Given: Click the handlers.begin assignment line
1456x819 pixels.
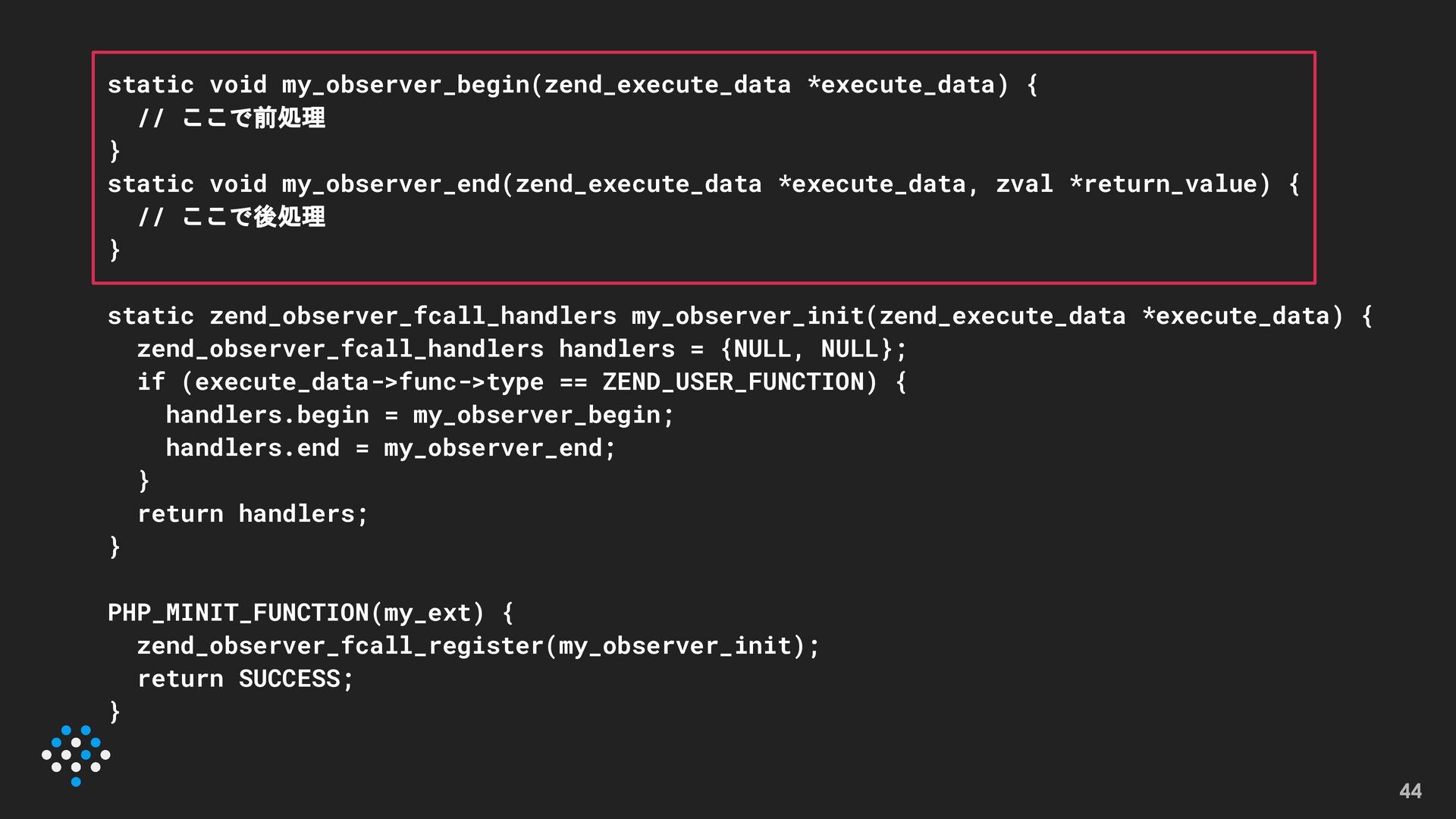Looking at the screenshot, I should click(419, 415).
